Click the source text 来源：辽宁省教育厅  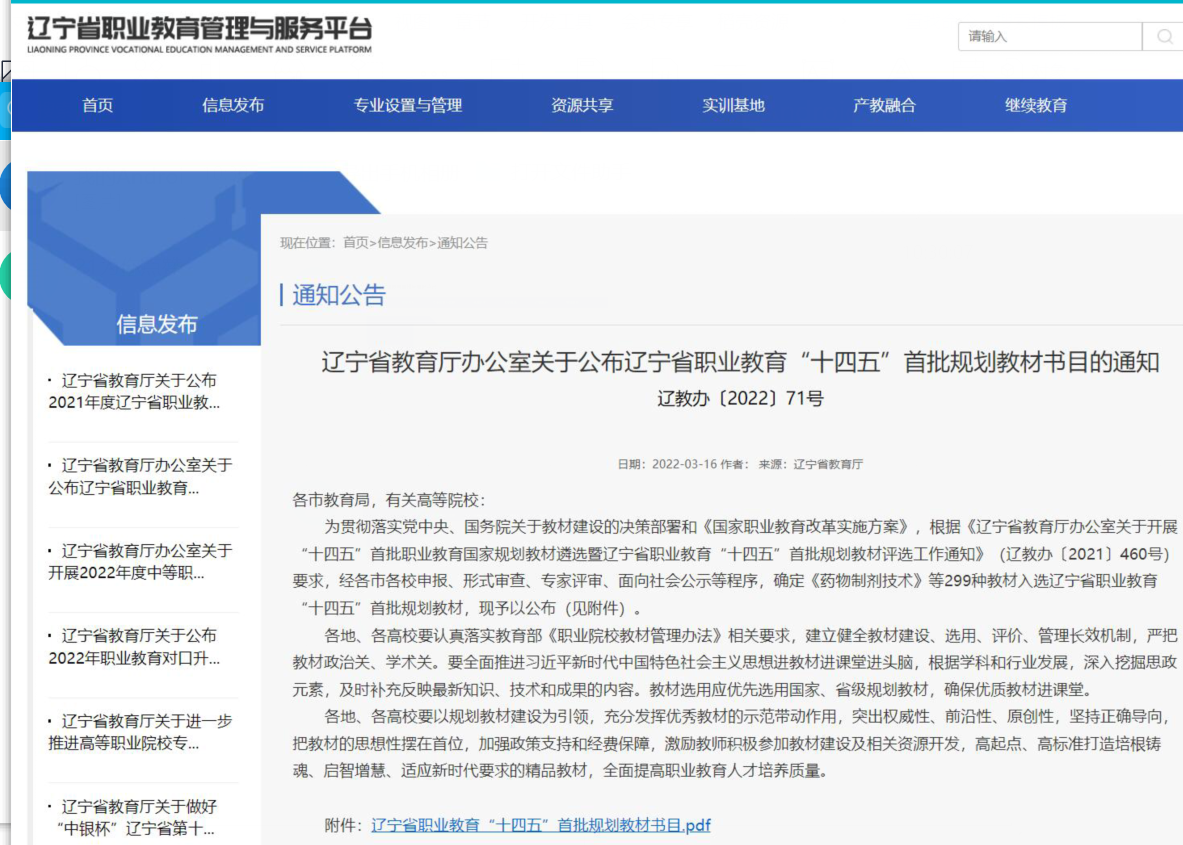(x=810, y=464)
